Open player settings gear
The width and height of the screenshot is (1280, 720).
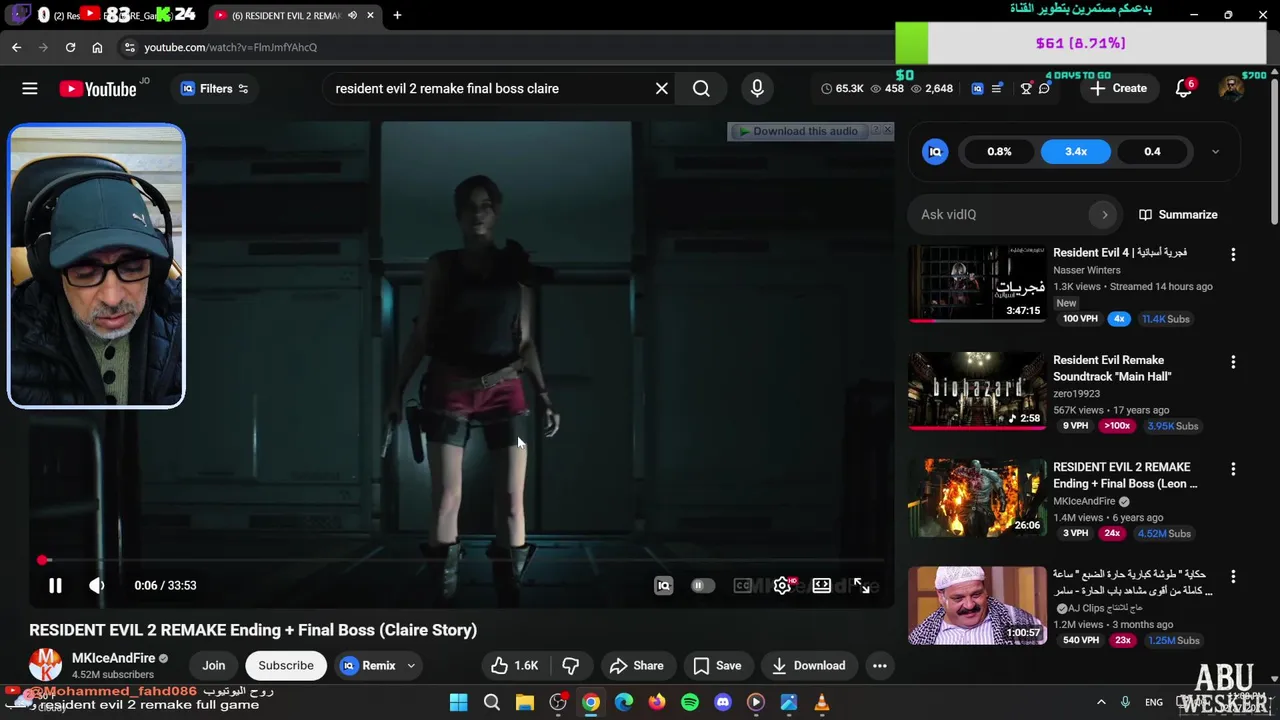tap(782, 586)
